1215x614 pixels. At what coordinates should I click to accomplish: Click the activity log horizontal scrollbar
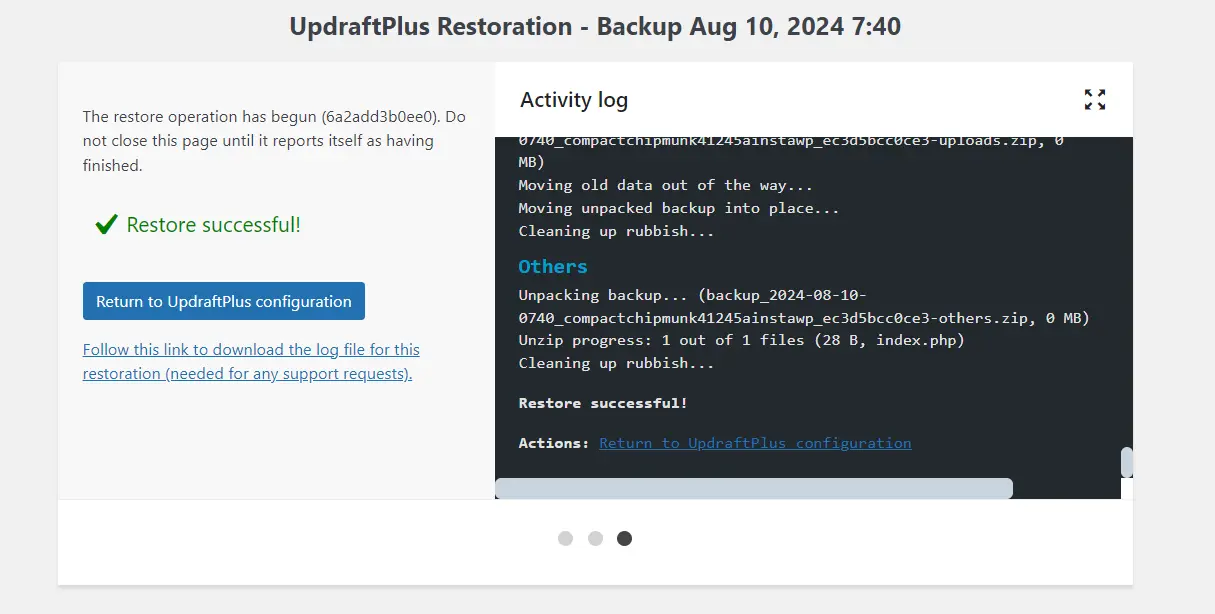tap(754, 488)
